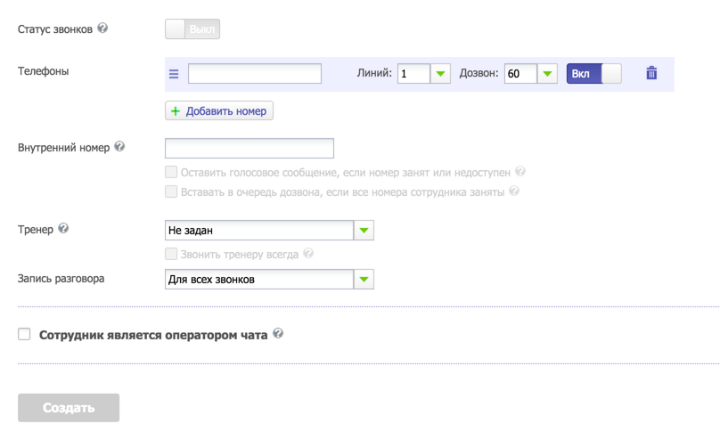Click help icon next to Внутренний номер
The image size is (720, 448).
(x=120, y=147)
